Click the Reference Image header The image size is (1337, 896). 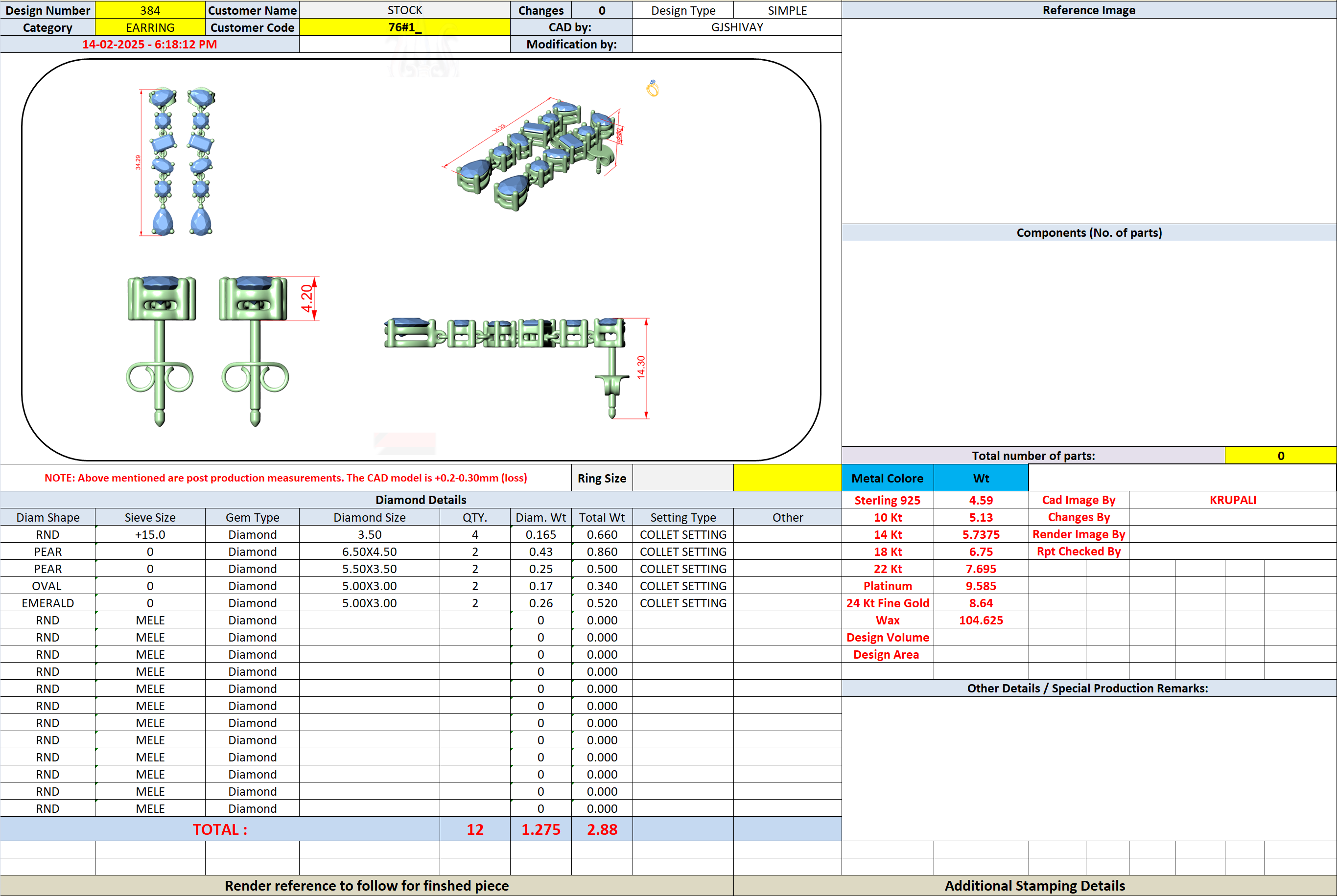coord(1089,10)
